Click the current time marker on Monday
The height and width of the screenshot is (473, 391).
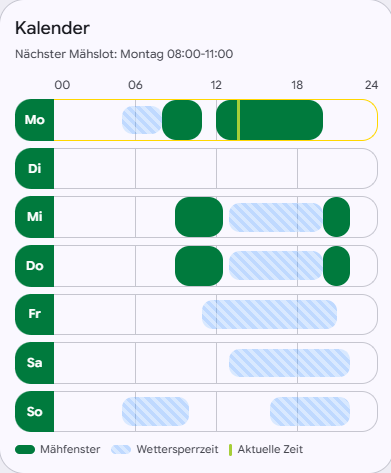[x=238, y=120]
